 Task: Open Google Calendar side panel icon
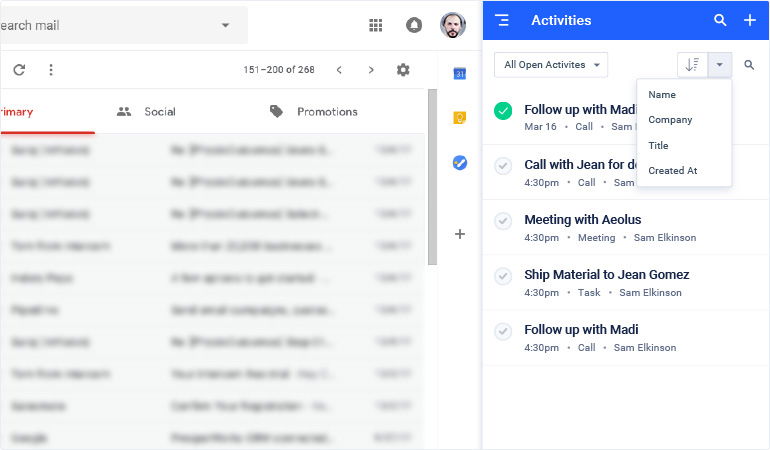pyautogui.click(x=460, y=74)
